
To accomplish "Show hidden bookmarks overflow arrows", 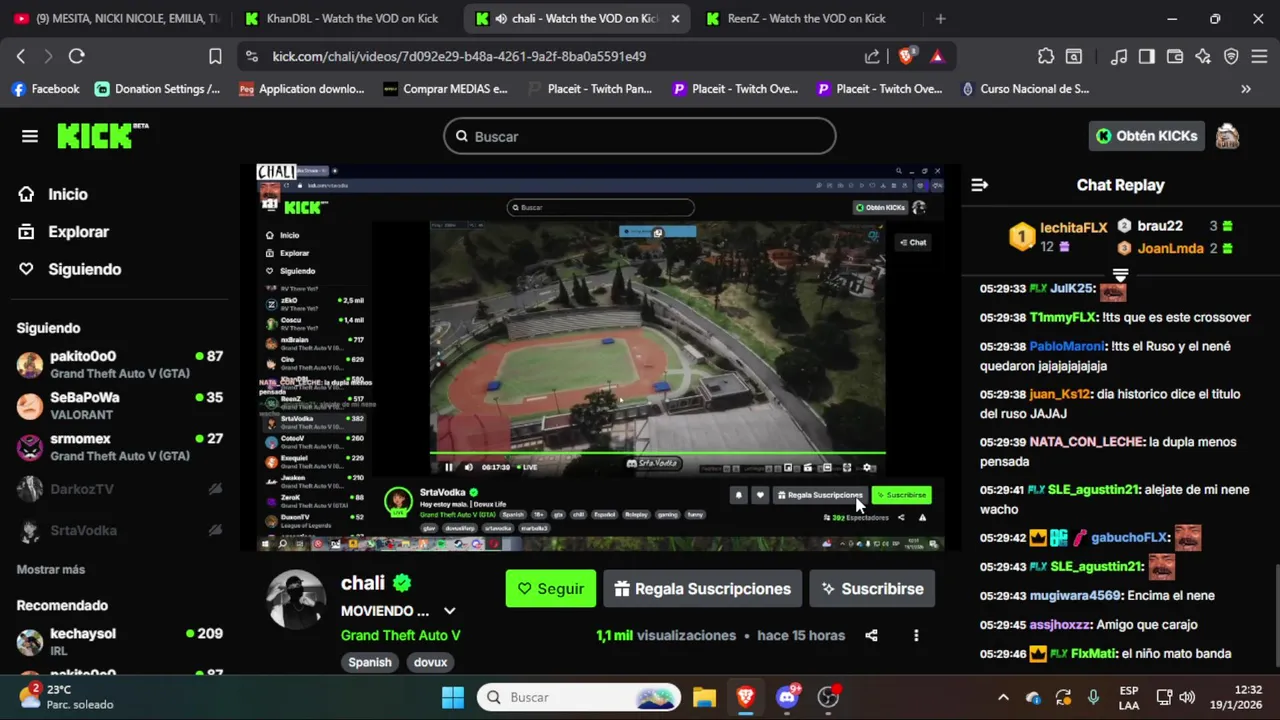I will (1246, 89).
